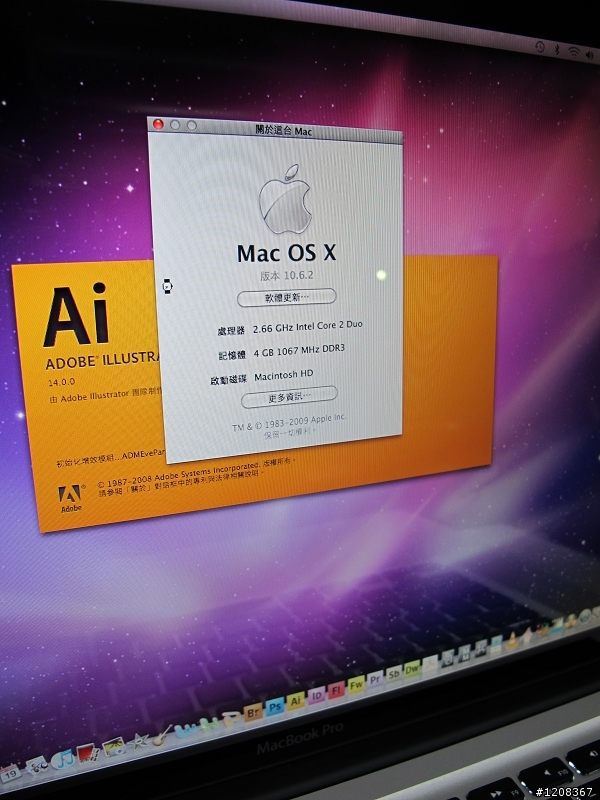Open the Time Machine menu bar icon

pyautogui.click(x=540, y=46)
